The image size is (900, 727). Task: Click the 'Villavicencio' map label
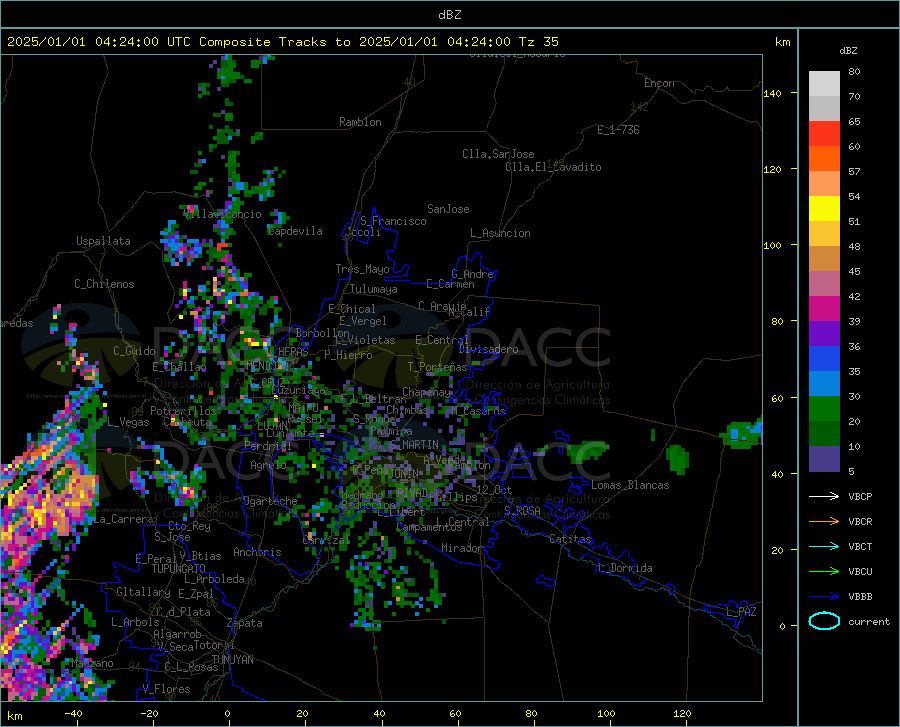click(222, 214)
